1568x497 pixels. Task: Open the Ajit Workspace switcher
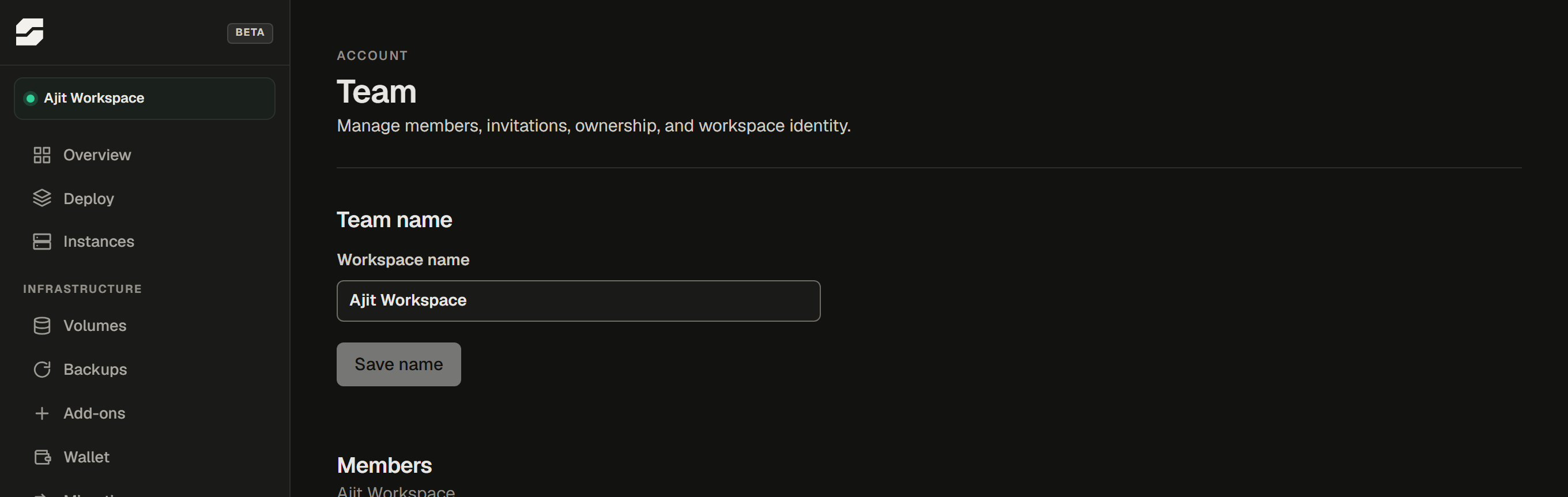[144, 99]
